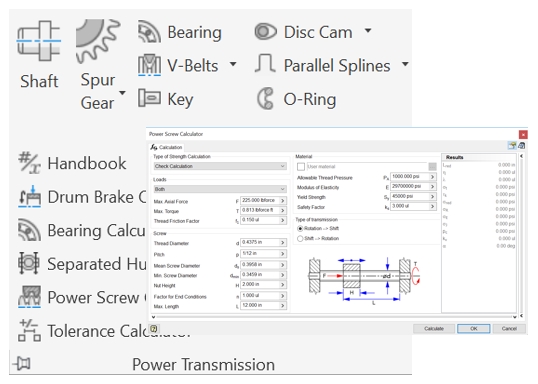The image size is (538, 384).
Task: Click arrow next to Pitch field
Action: (x=283, y=254)
